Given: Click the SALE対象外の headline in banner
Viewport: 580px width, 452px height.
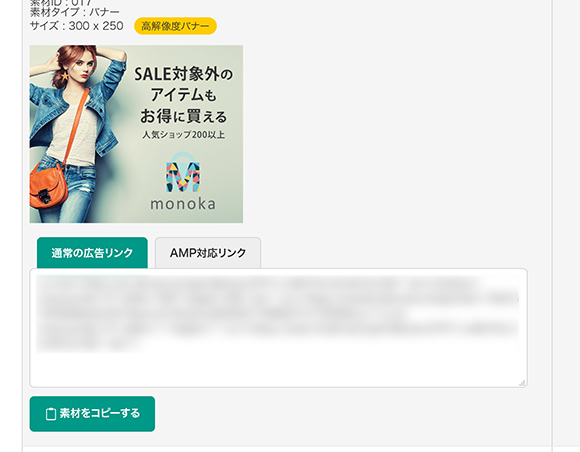Looking at the screenshot, I should pos(183,74).
